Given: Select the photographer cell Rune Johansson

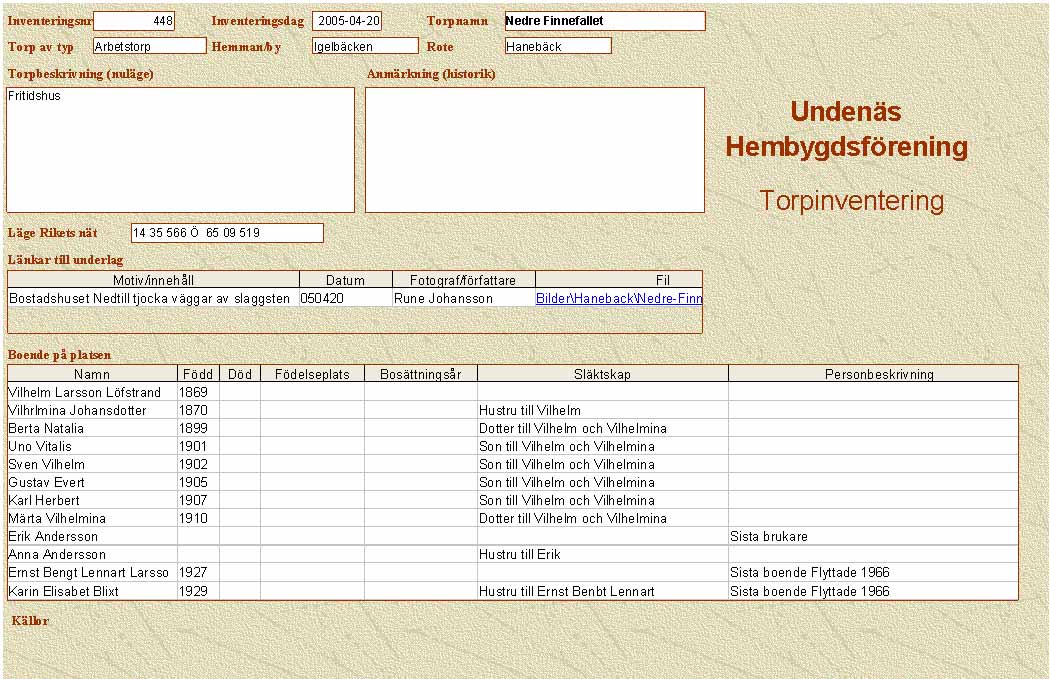Looking at the screenshot, I should point(463,298).
